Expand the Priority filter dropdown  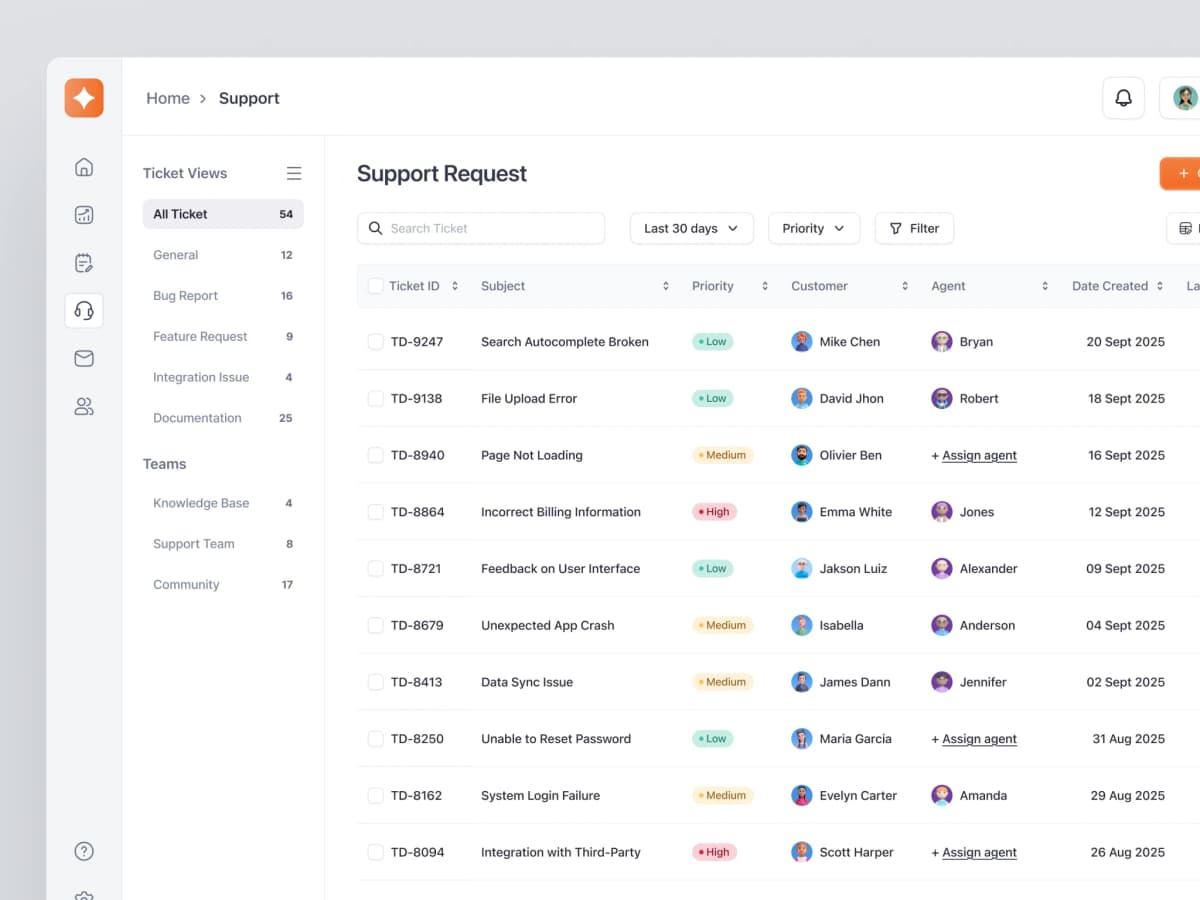[814, 228]
